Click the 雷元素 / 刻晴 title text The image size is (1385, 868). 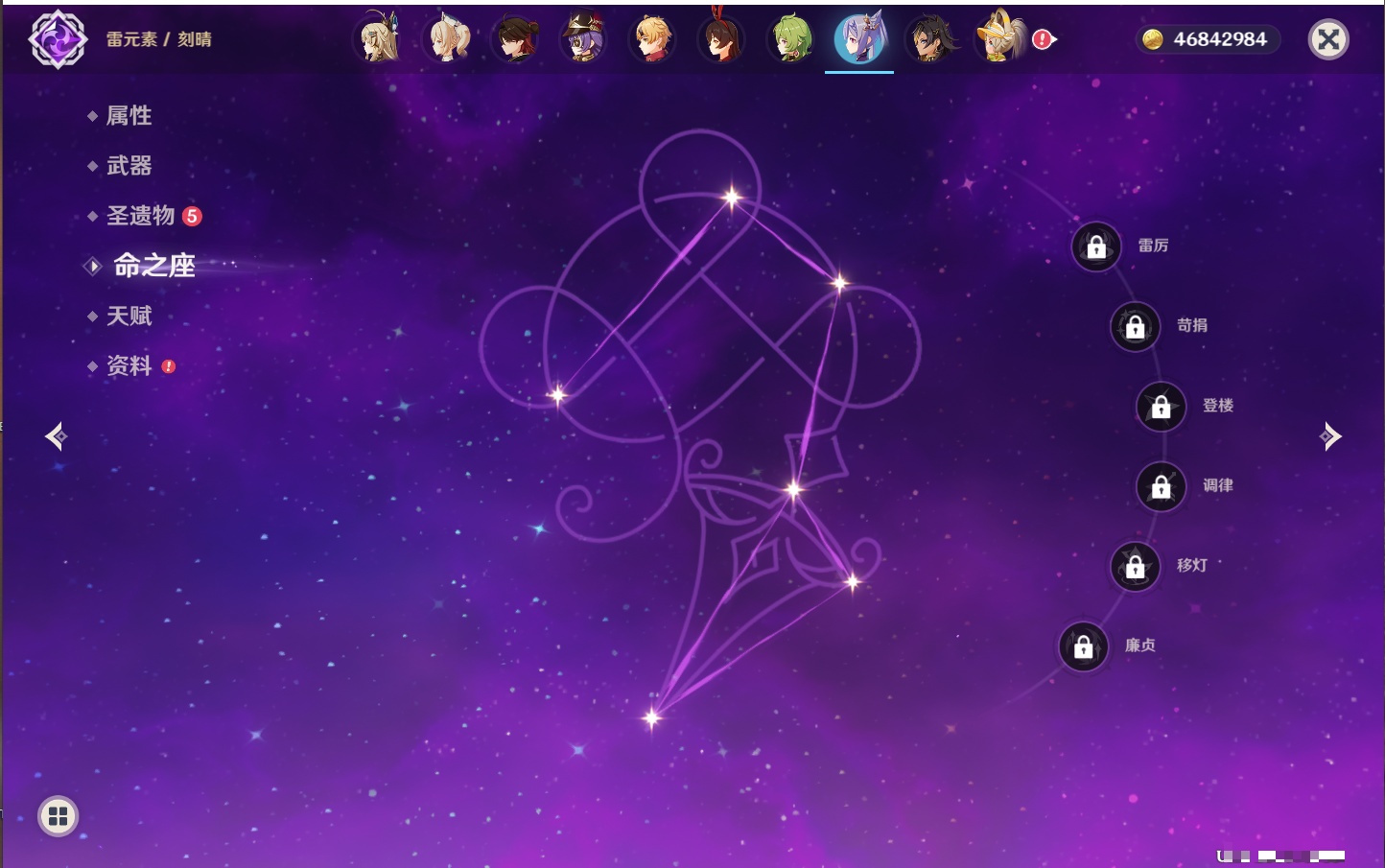click(159, 39)
